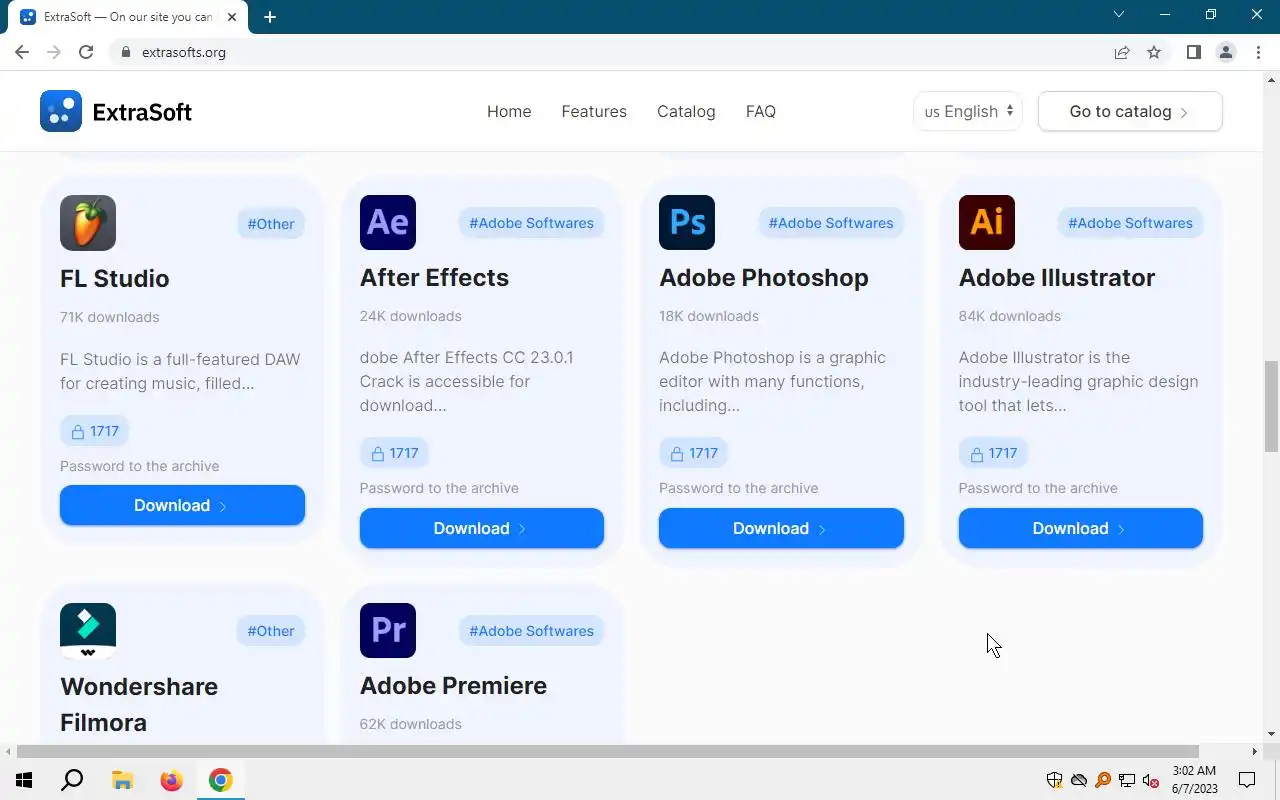Screen dimensions: 1280x800
Task: Click the After Effects title text
Action: pos(434,277)
